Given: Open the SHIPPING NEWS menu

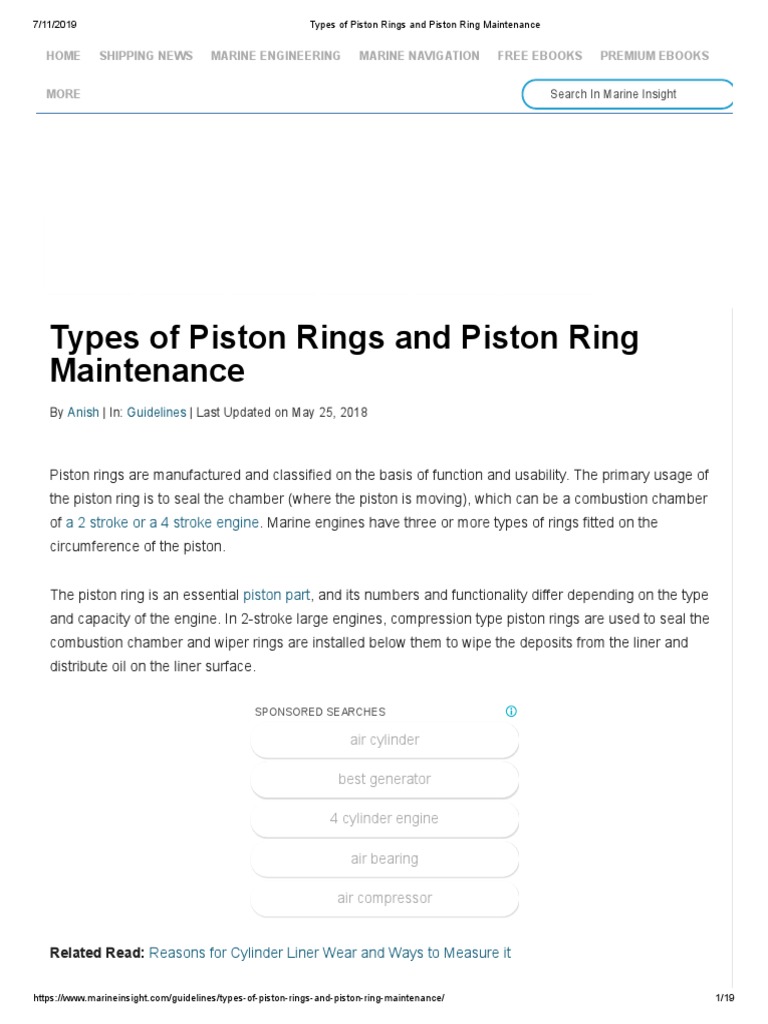Looking at the screenshot, I should [146, 56].
